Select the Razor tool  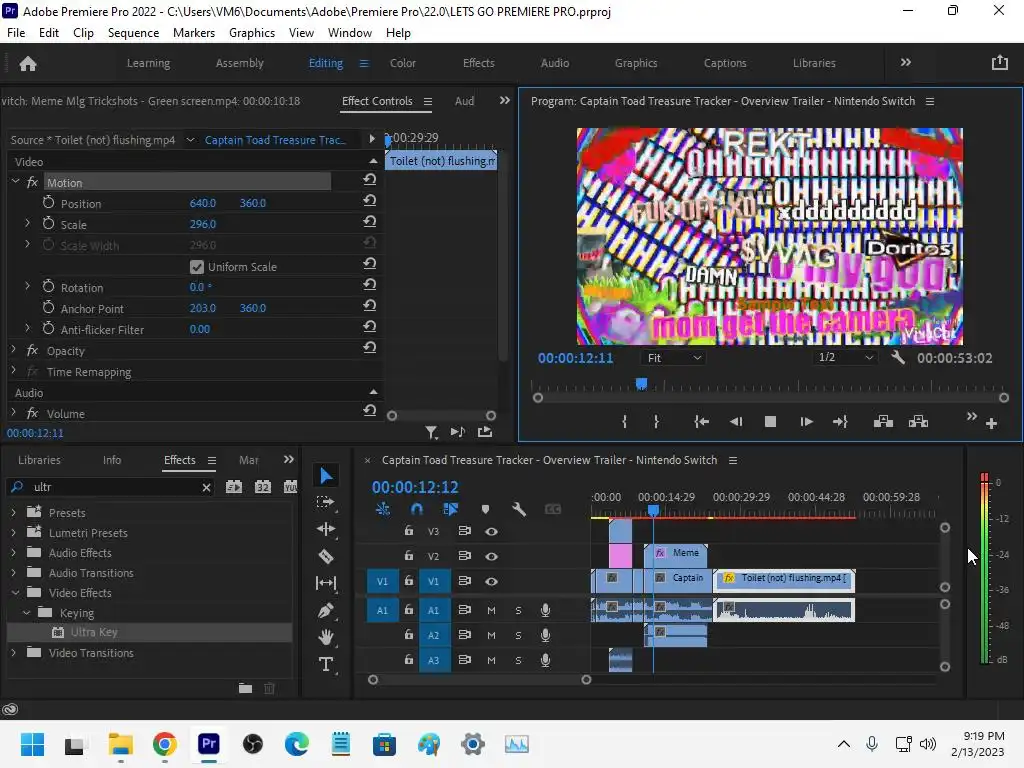[326, 556]
